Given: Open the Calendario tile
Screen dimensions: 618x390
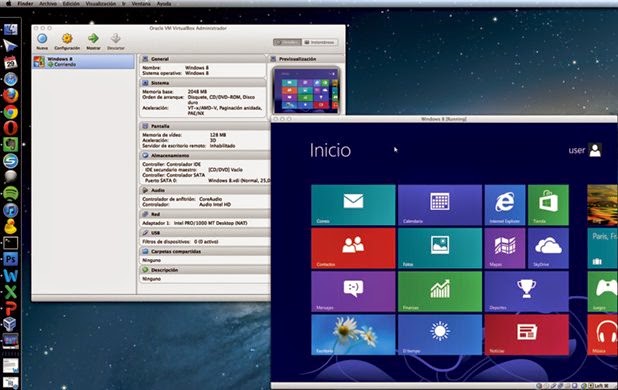Looking at the screenshot, I should tap(440, 205).
